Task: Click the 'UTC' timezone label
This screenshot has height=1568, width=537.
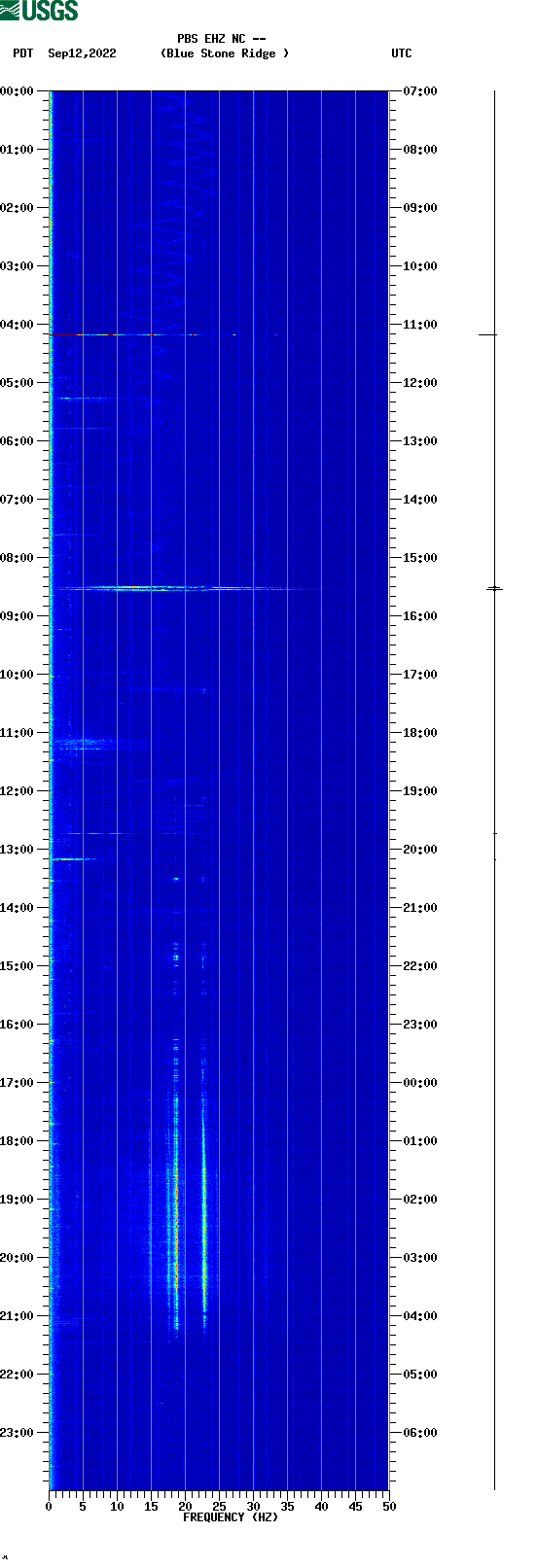Action: (402, 53)
